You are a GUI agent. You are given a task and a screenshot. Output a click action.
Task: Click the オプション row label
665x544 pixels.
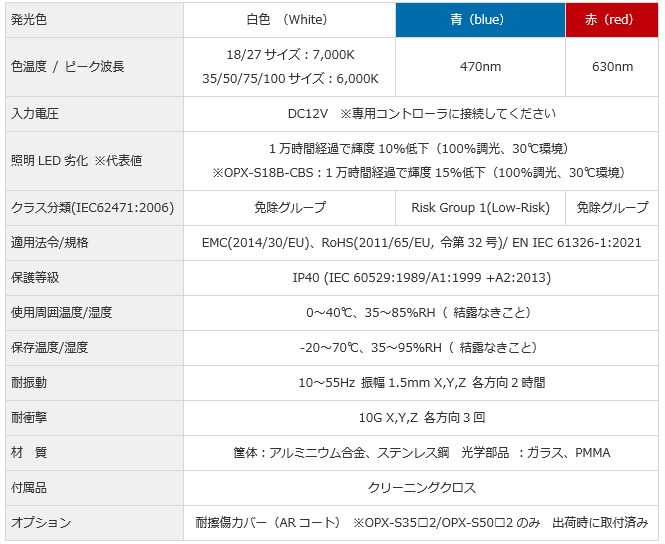click(41, 522)
